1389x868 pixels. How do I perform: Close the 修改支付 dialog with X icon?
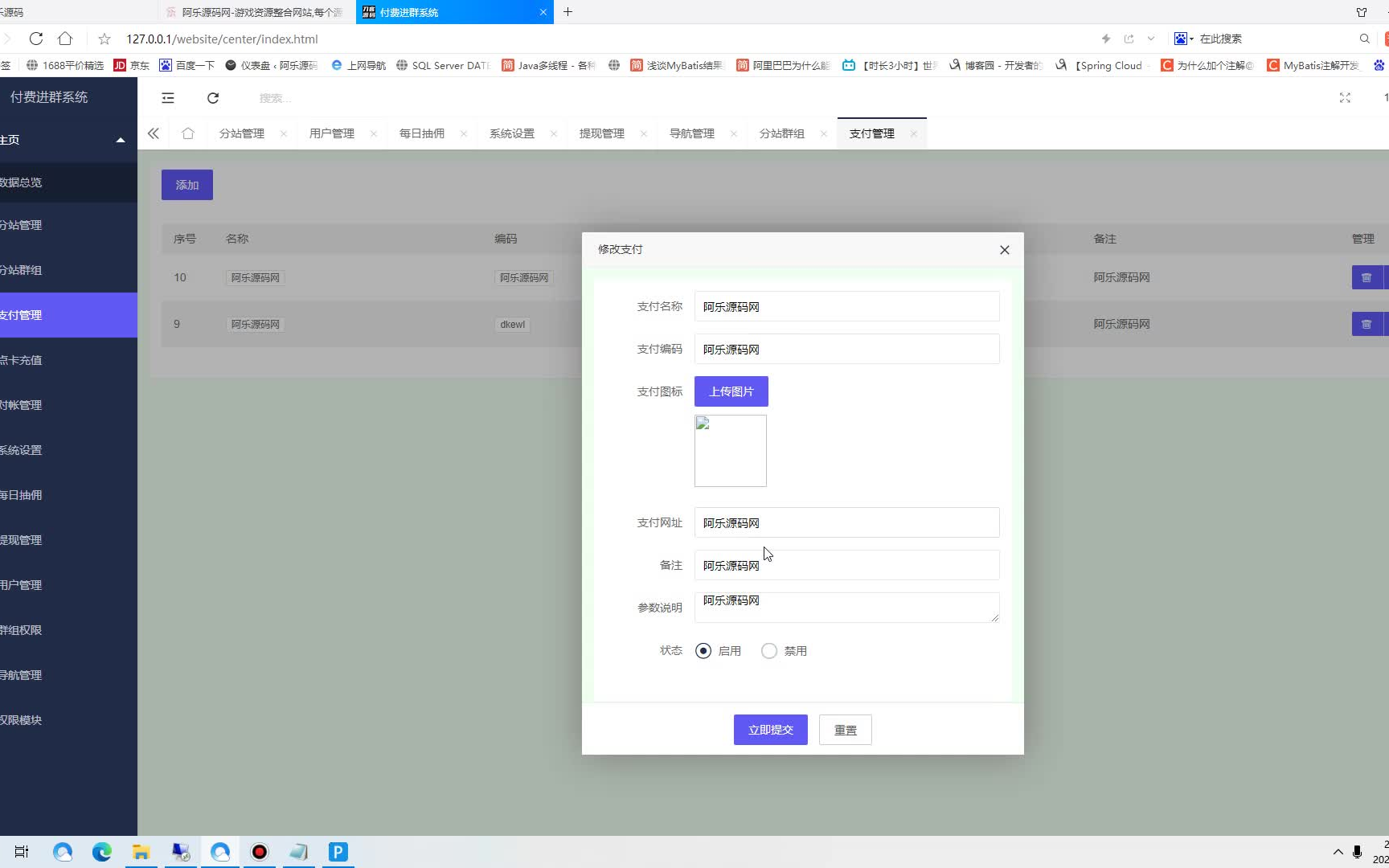pos(1004,250)
